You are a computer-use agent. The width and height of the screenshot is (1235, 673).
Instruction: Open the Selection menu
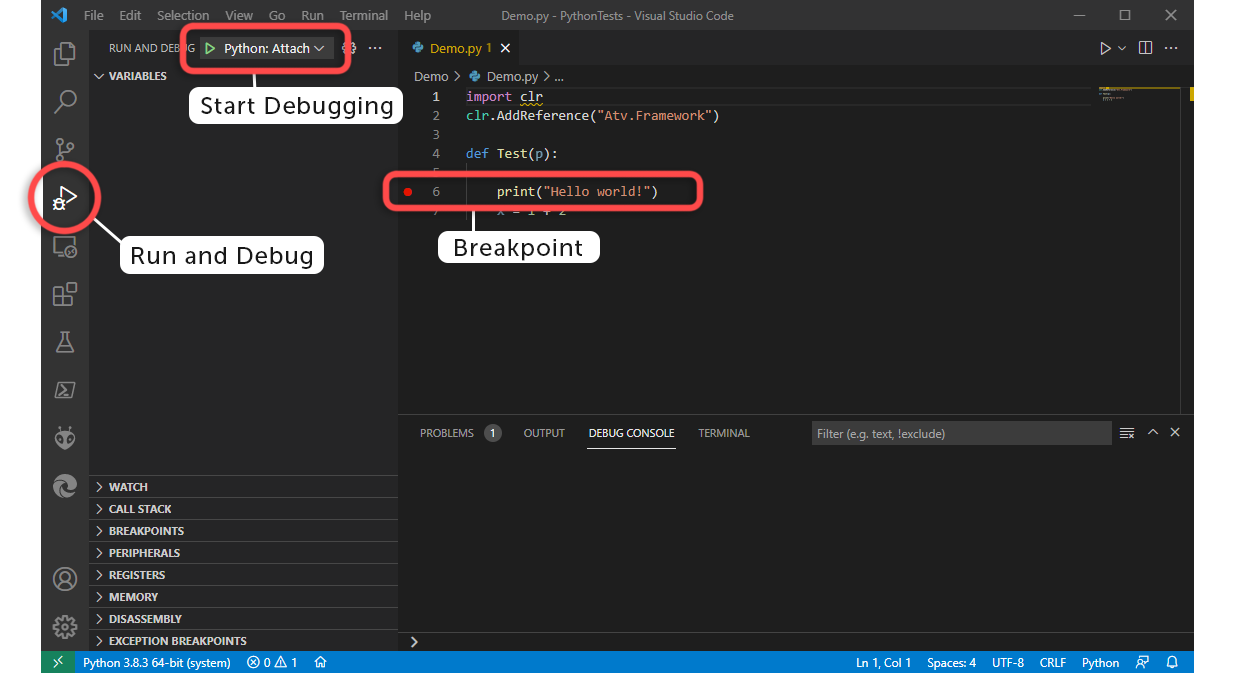click(183, 15)
